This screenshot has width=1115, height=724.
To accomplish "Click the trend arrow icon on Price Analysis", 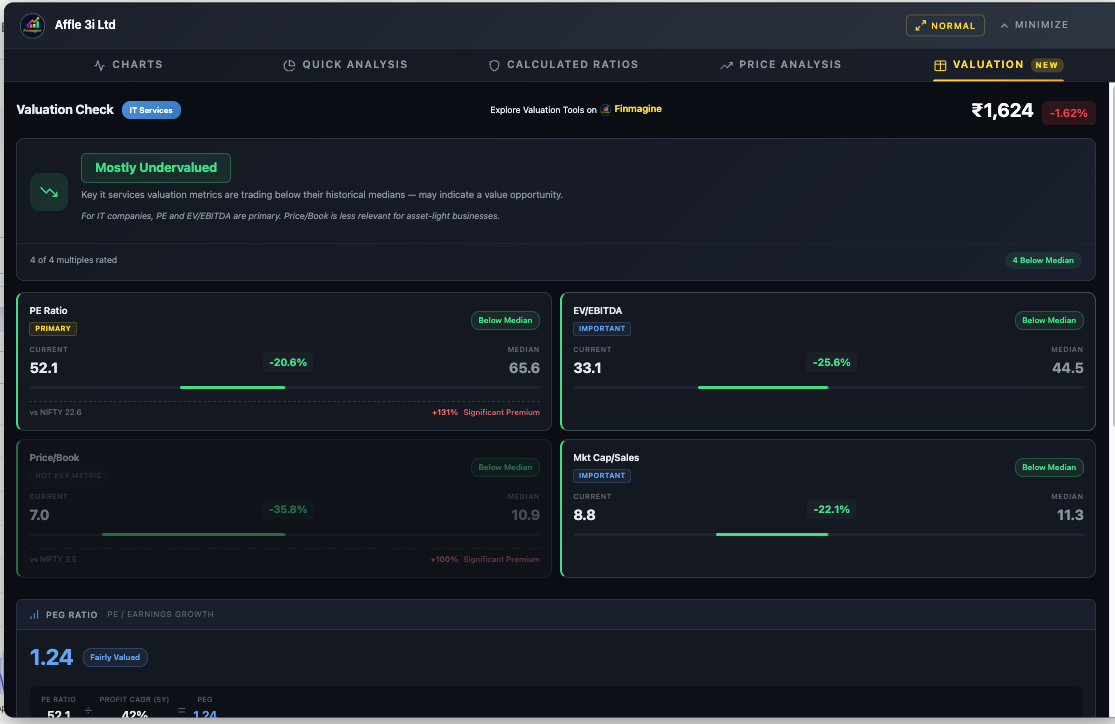I will (726, 65).
